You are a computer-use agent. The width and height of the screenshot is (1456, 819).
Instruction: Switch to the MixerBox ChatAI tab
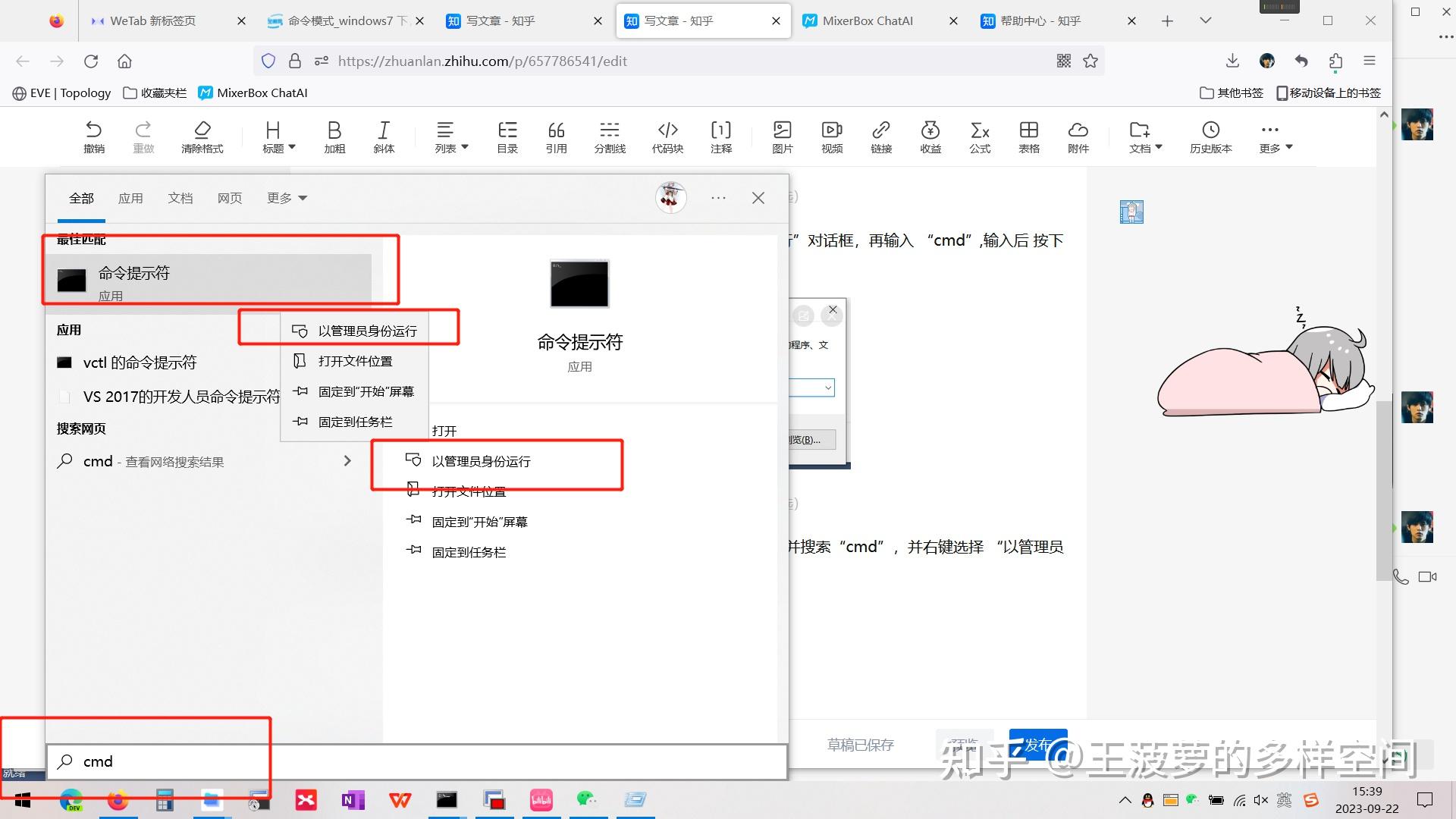[x=868, y=20]
